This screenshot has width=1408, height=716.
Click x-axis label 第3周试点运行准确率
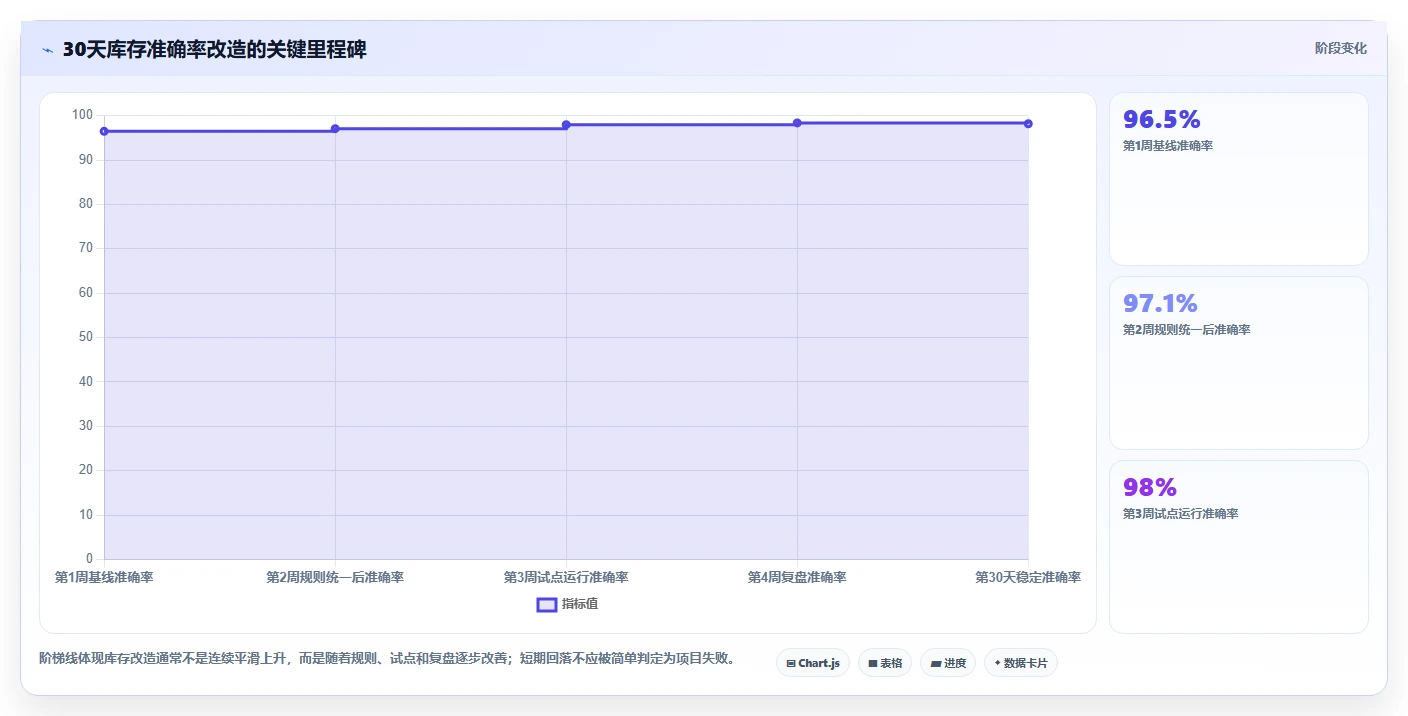[566, 577]
